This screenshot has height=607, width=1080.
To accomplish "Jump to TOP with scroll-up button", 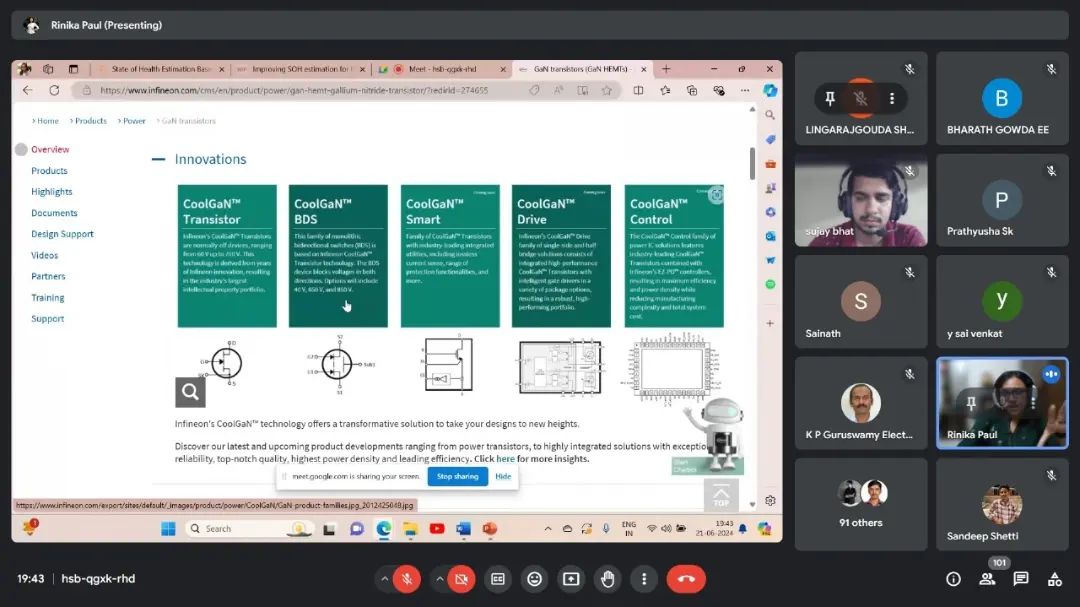I will coord(721,495).
